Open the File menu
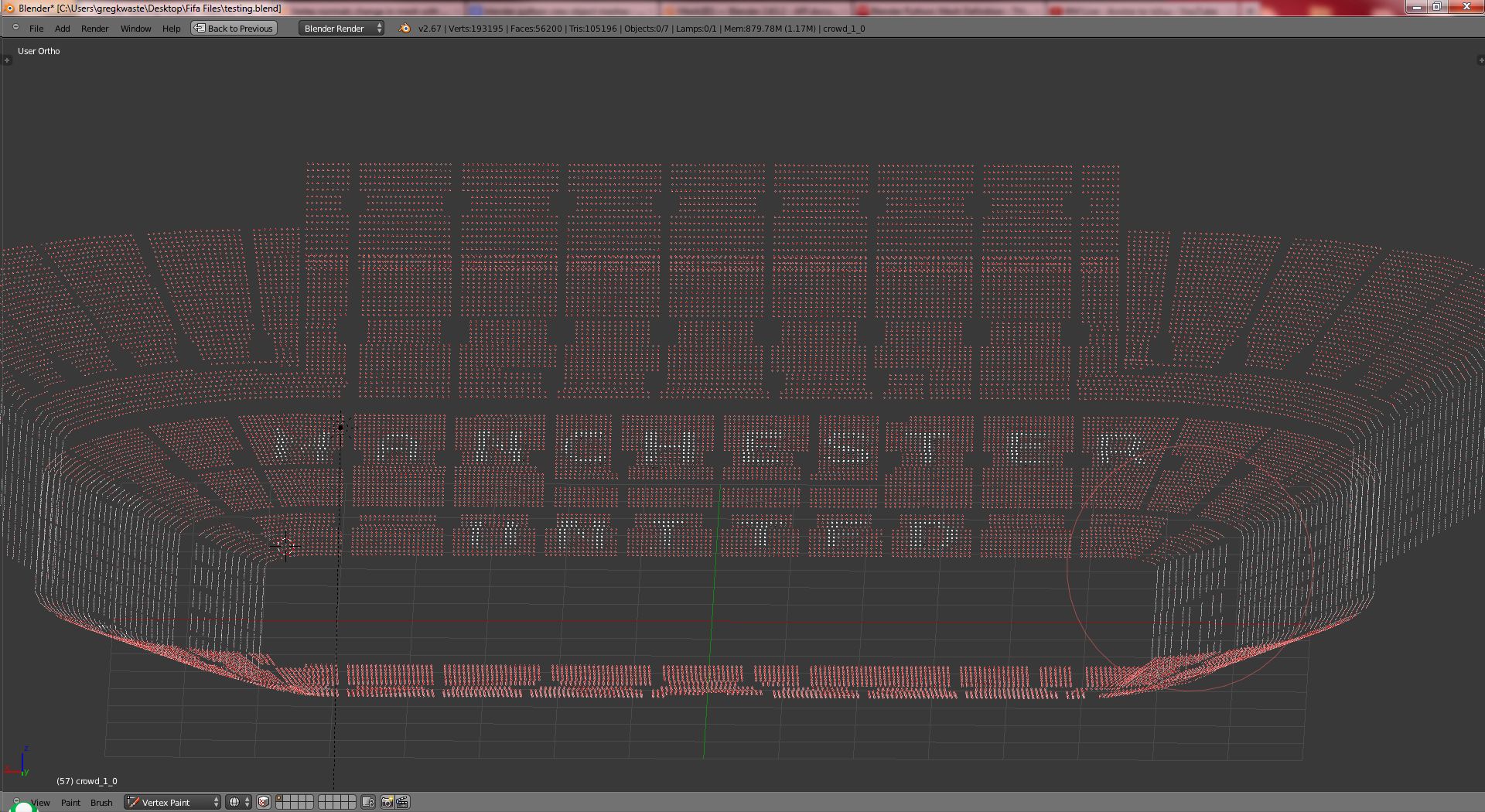This screenshot has height=812, width=1485. 36,29
